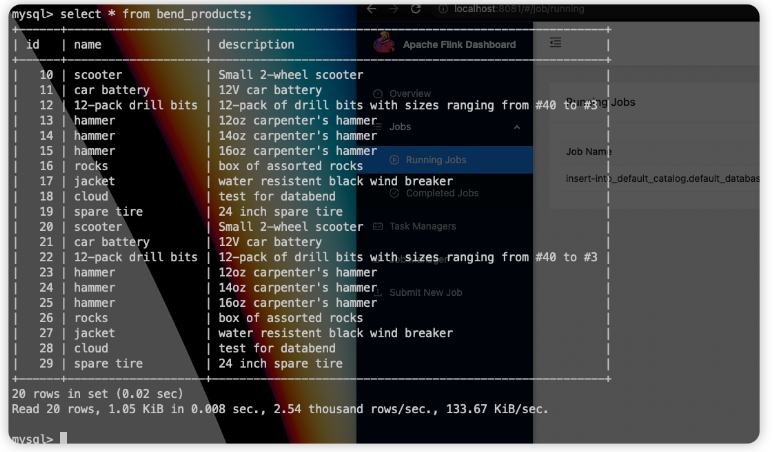Open the insert-into_default_catalog job row
Image resolution: width=777 pixels, height=452 pixels.
[x=663, y=178]
